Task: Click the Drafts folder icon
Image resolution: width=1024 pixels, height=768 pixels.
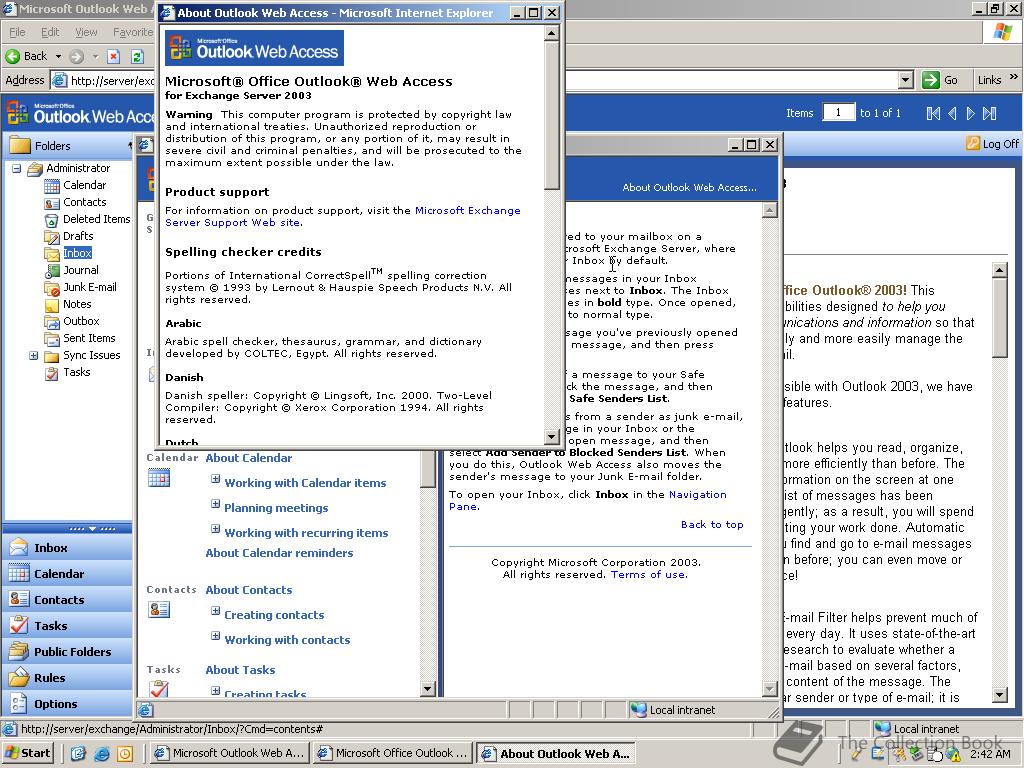Action: coord(52,236)
